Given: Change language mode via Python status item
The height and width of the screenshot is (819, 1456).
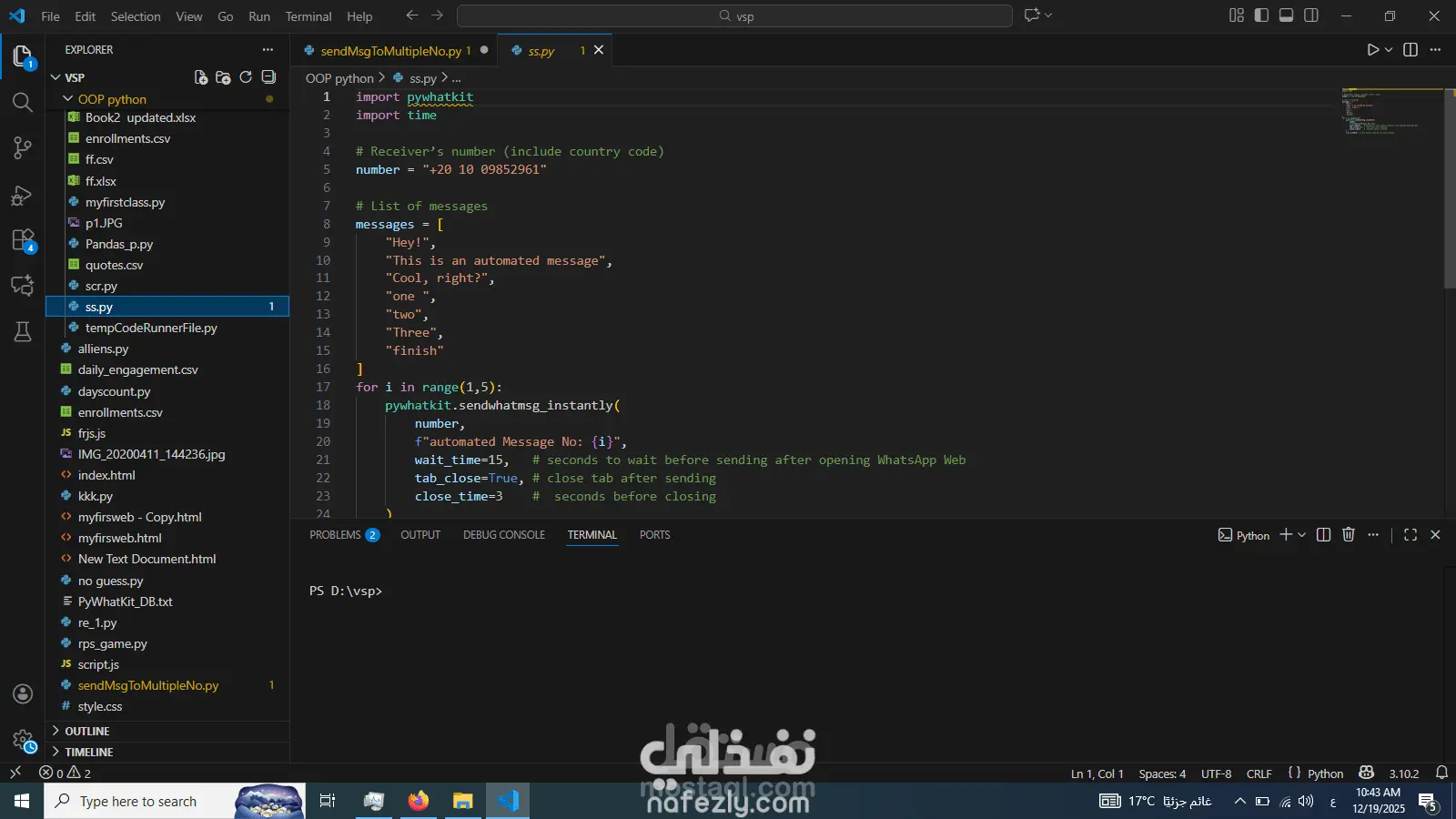Looking at the screenshot, I should (x=1325, y=773).
